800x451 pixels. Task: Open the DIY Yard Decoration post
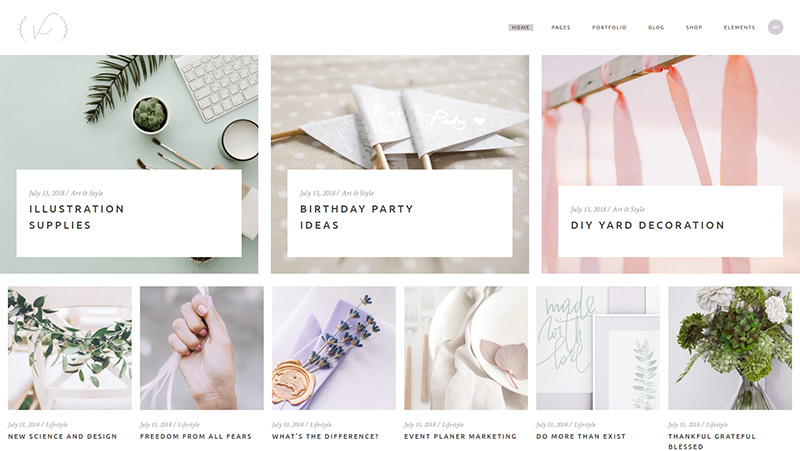click(x=647, y=225)
